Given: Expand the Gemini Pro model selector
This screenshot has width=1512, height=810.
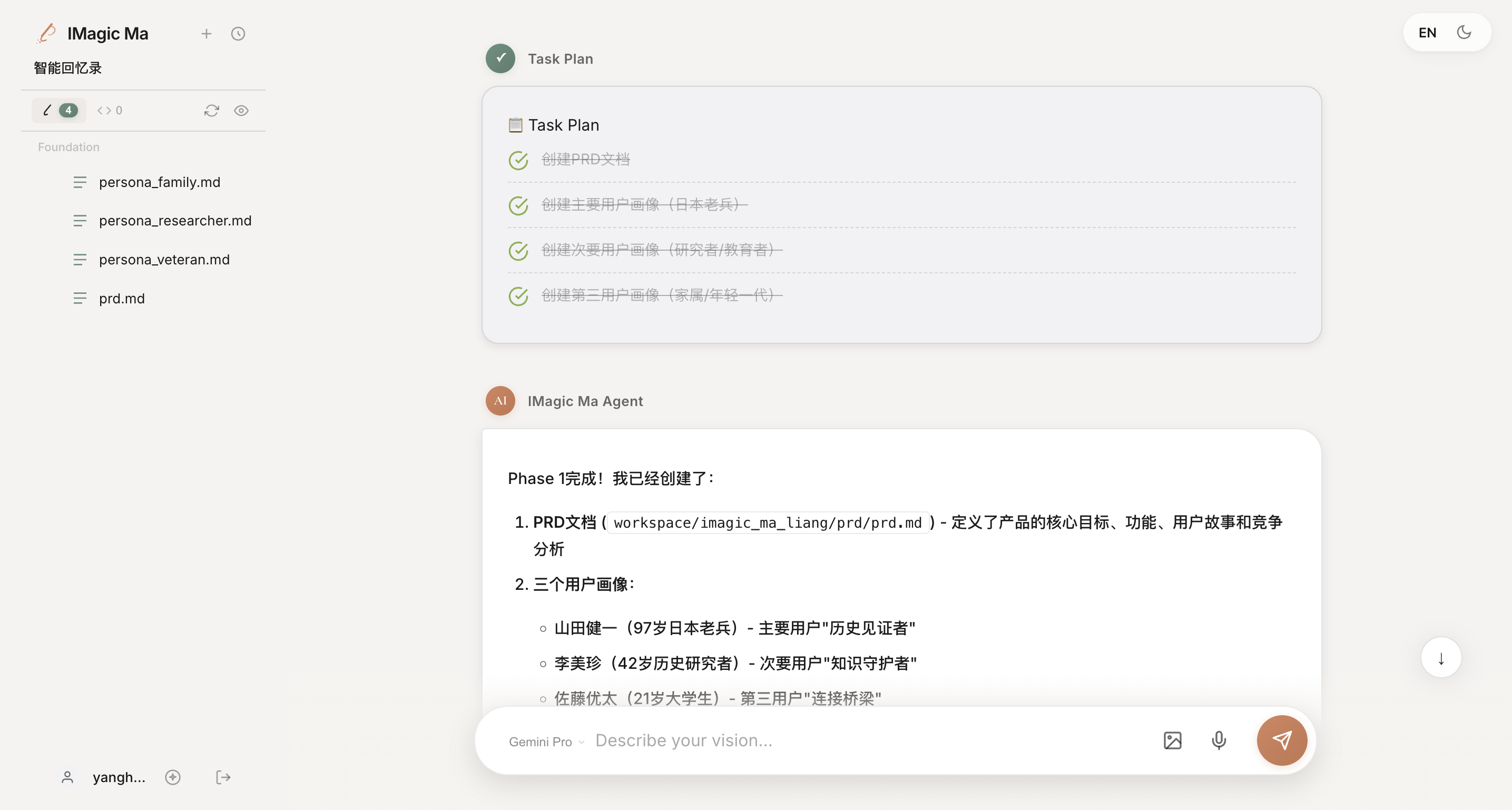Looking at the screenshot, I should click(x=545, y=742).
